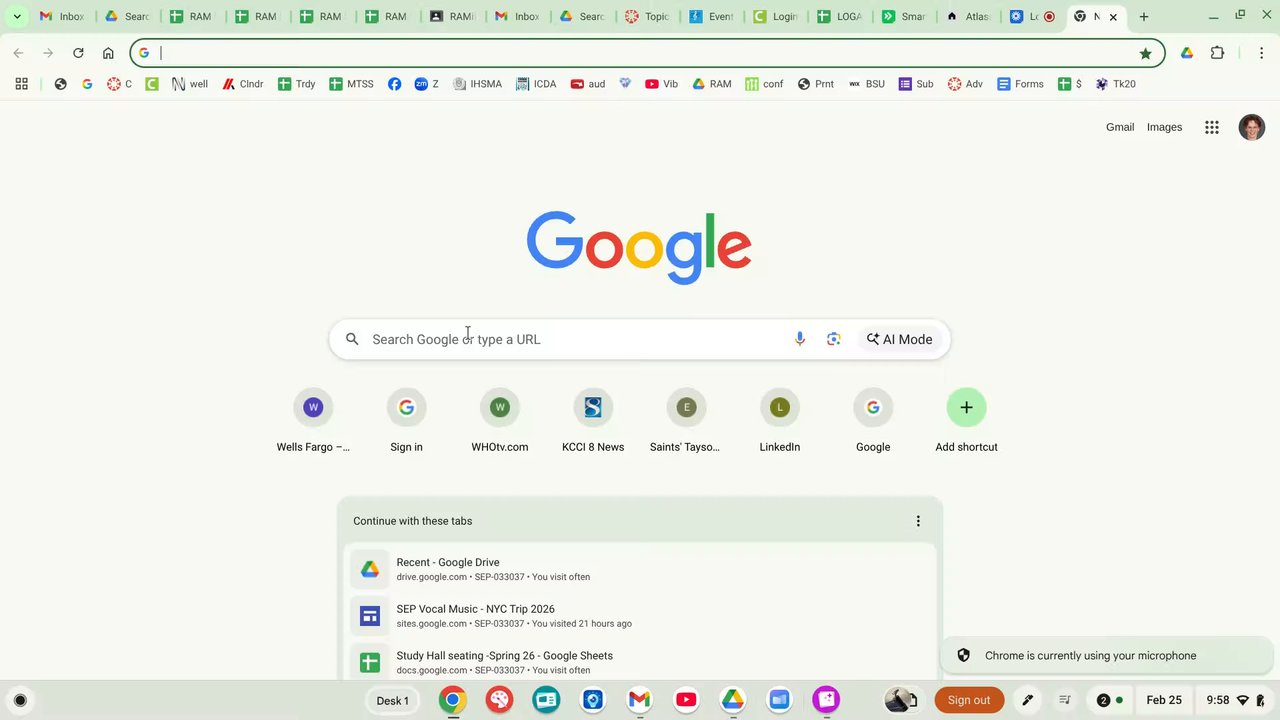Open the 'Continue with these tabs' options menu
The image size is (1280, 720).
pos(918,521)
